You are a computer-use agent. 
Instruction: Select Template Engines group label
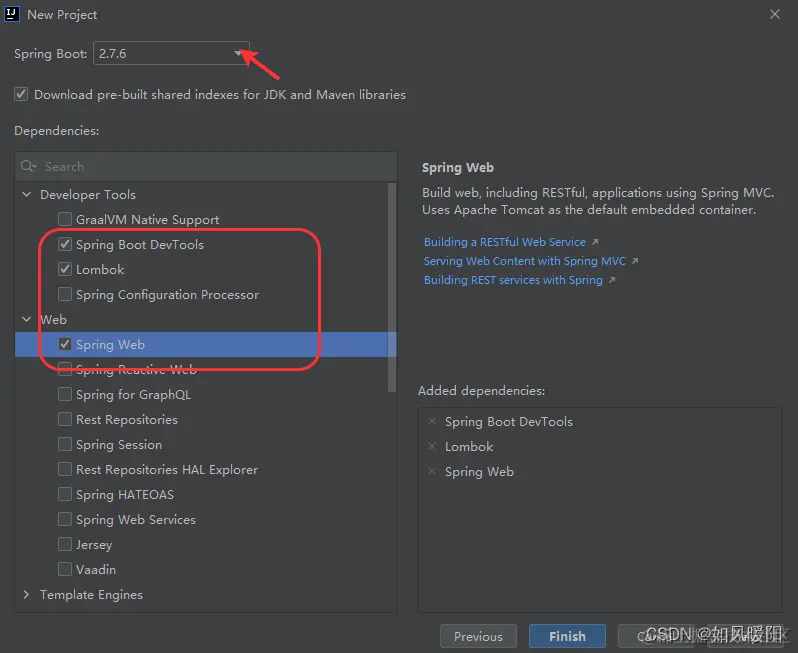91,594
